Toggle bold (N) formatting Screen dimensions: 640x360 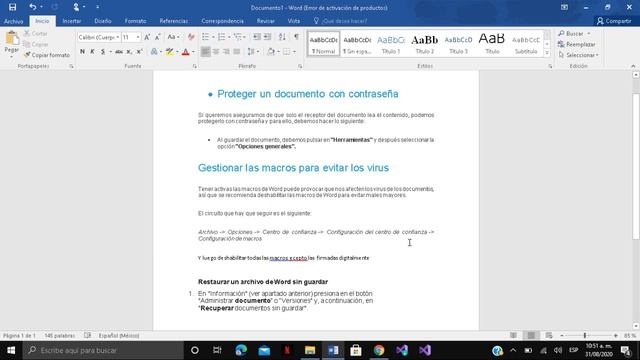pos(82,51)
